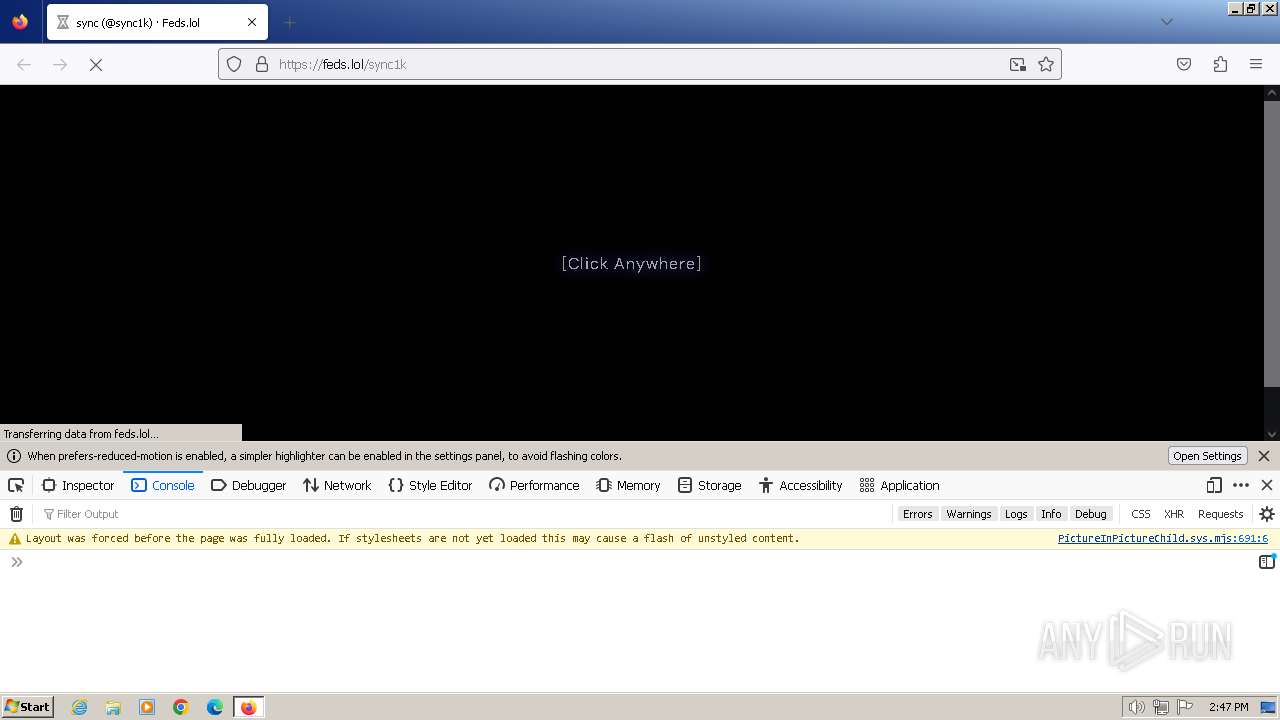Toggle the XHR filter
1280x720 pixels.
tap(1174, 514)
